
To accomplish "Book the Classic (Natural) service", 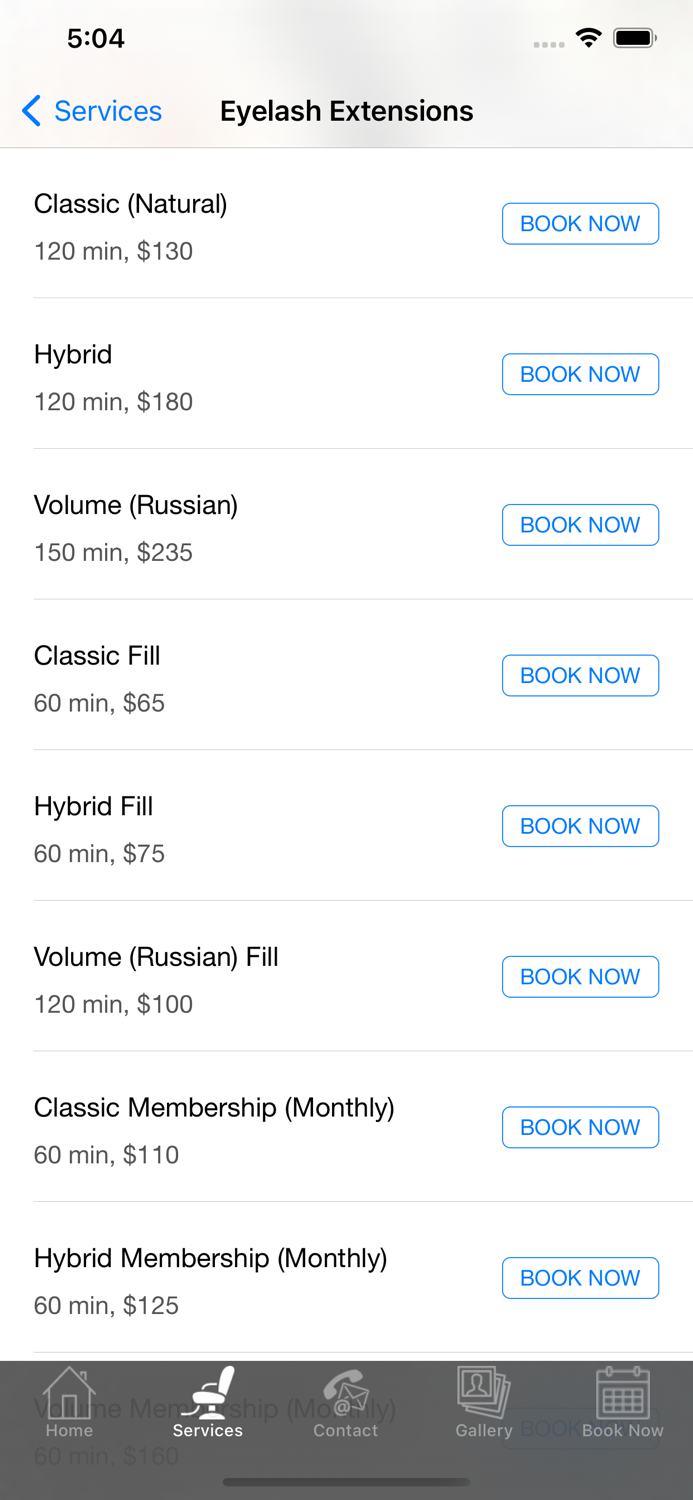I will click(580, 224).
